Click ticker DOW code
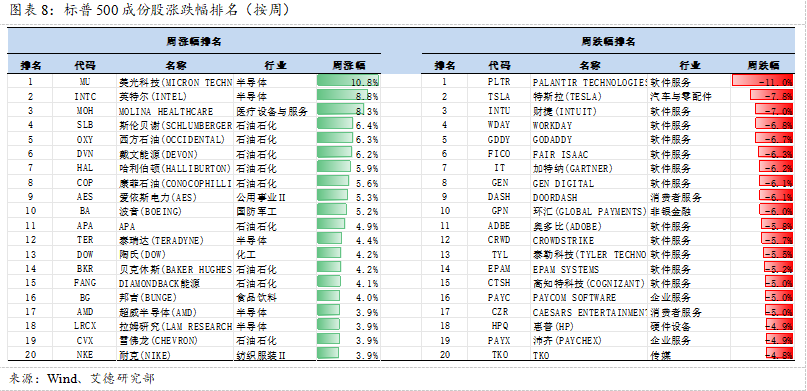This screenshot has width=807, height=391. click(x=85, y=255)
